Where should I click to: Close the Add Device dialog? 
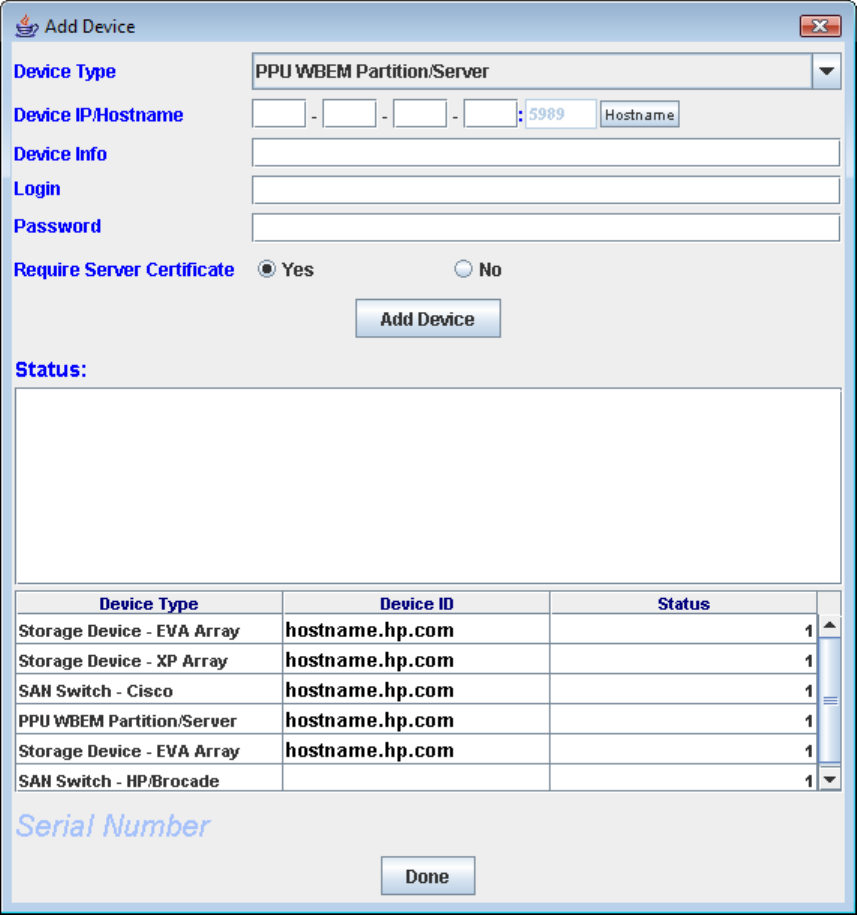pyautogui.click(x=820, y=26)
